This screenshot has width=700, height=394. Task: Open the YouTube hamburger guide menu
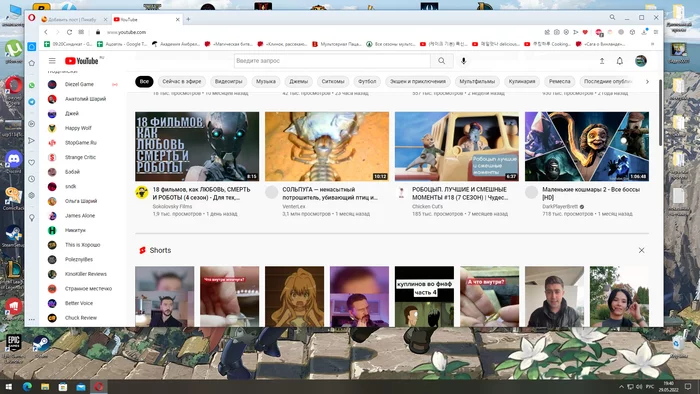(52, 61)
